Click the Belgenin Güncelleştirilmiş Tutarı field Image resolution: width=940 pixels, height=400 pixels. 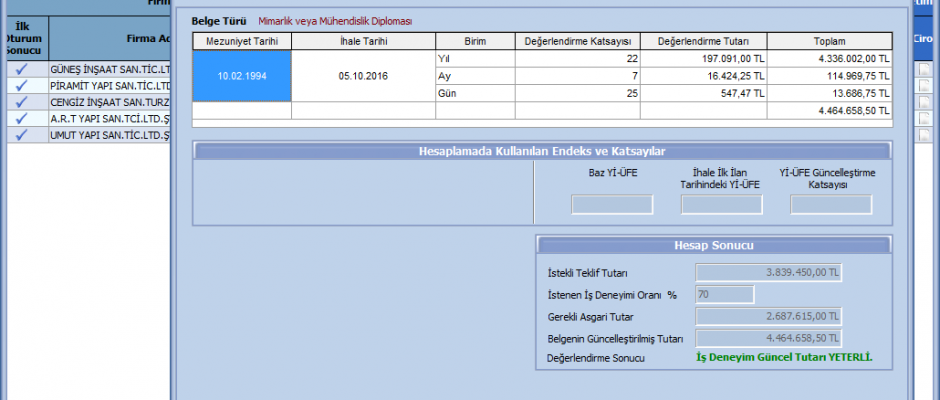click(x=768, y=338)
